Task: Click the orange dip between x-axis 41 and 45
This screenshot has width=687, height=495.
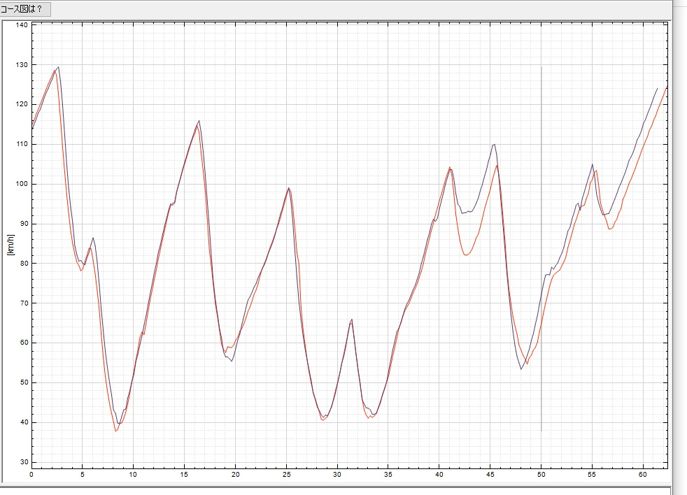Action: point(467,255)
